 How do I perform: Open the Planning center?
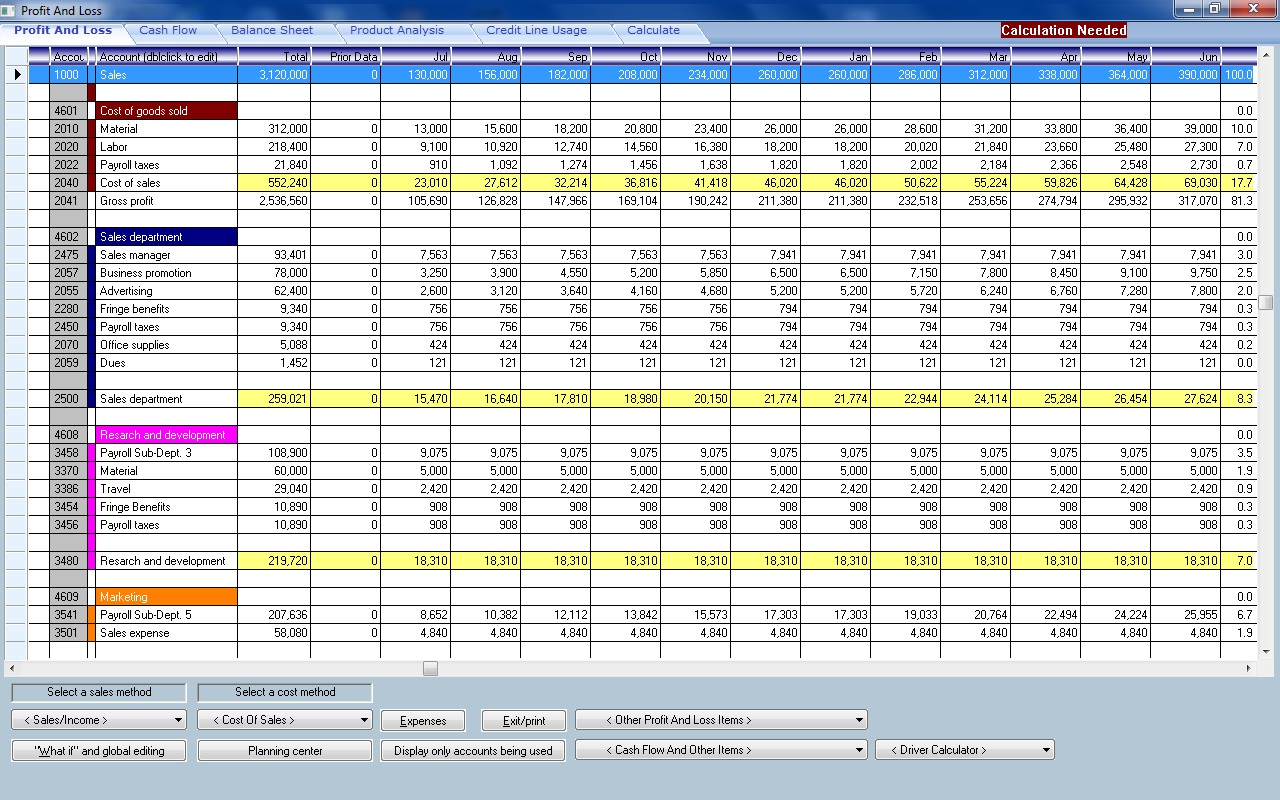point(284,749)
